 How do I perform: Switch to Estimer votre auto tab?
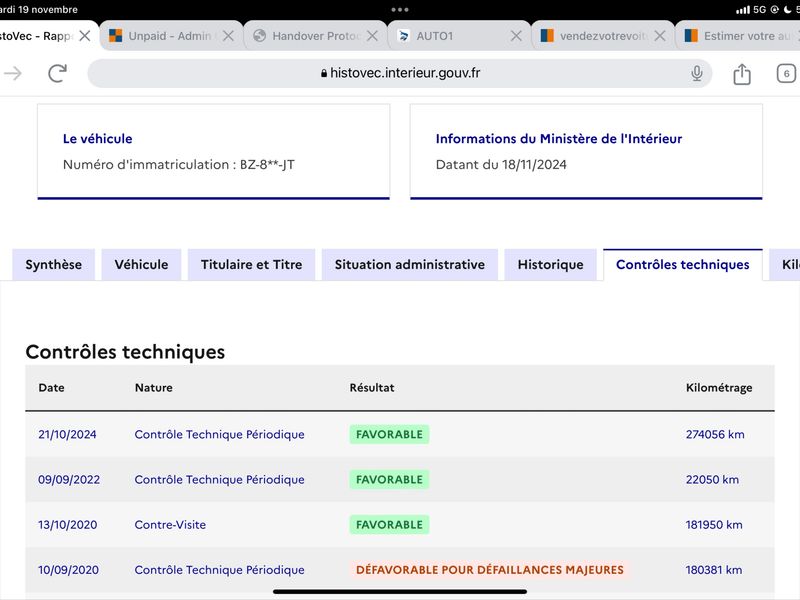coord(738,36)
